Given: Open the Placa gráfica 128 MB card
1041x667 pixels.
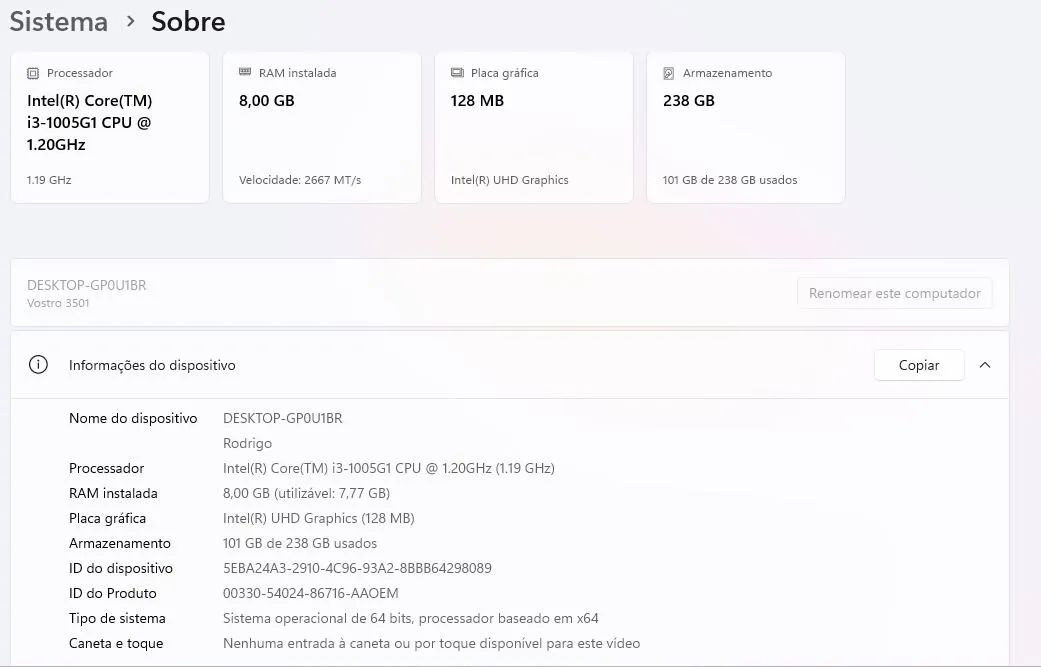Looking at the screenshot, I should click(x=534, y=127).
